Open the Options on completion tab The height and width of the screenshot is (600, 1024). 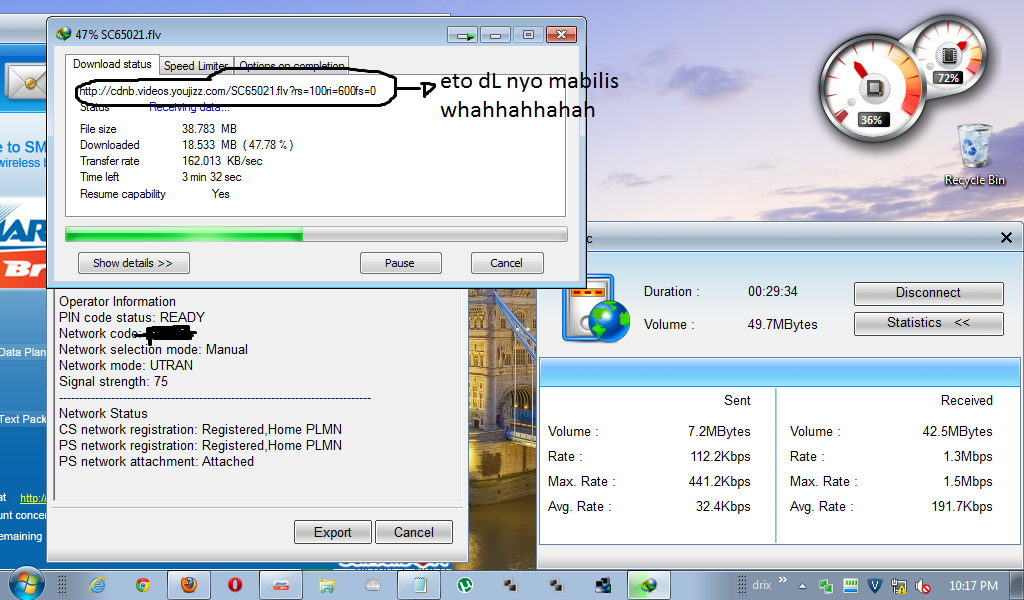click(291, 66)
